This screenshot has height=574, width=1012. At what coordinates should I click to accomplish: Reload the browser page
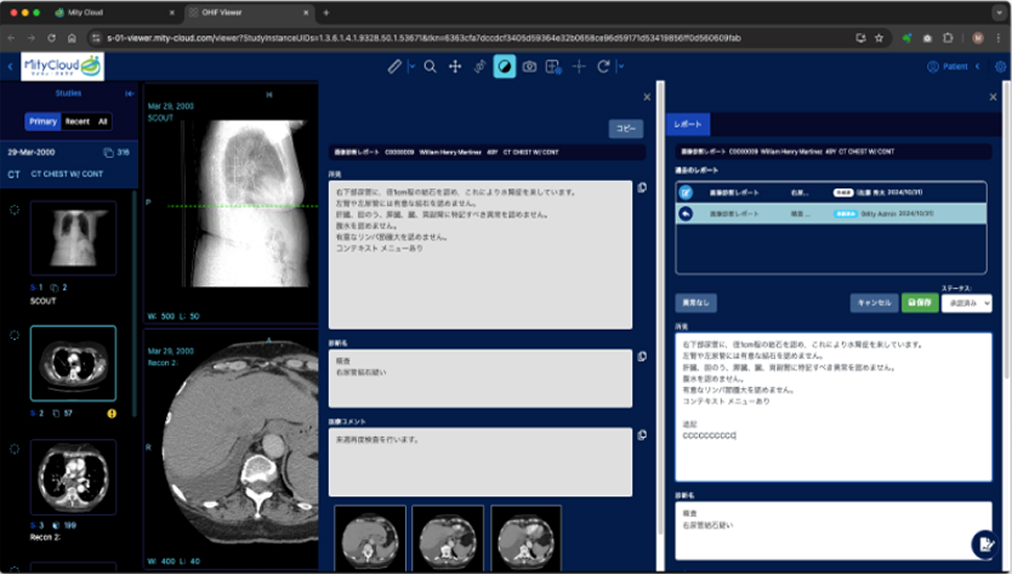coord(51,38)
